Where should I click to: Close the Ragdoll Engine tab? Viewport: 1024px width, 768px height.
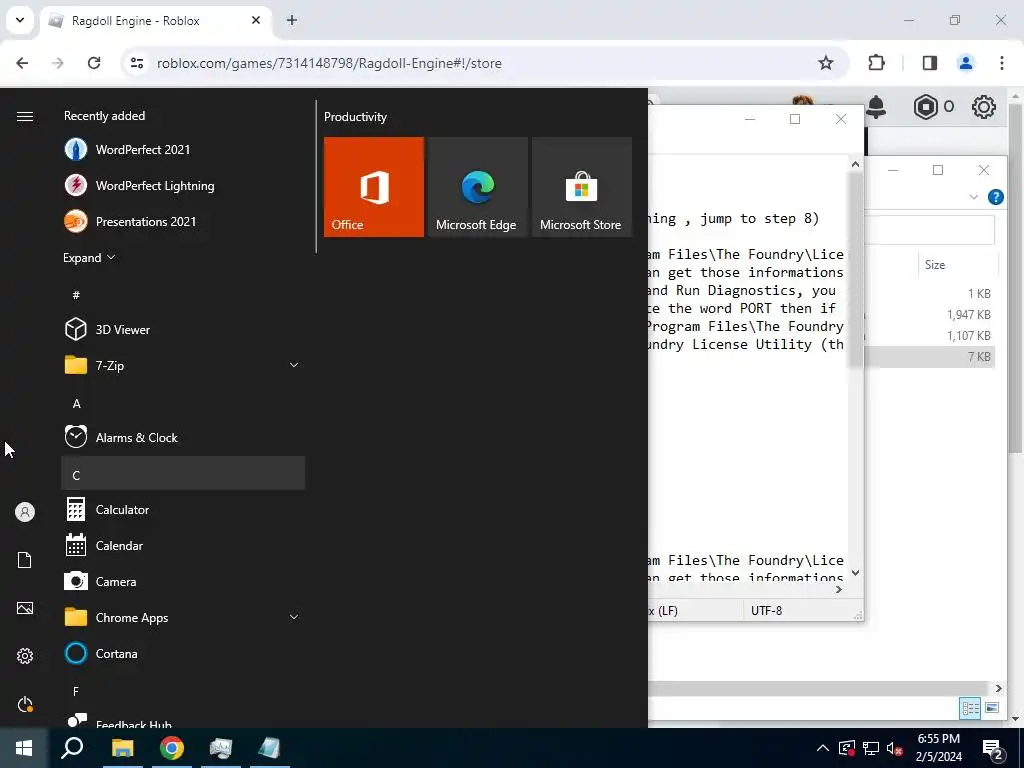pos(256,20)
